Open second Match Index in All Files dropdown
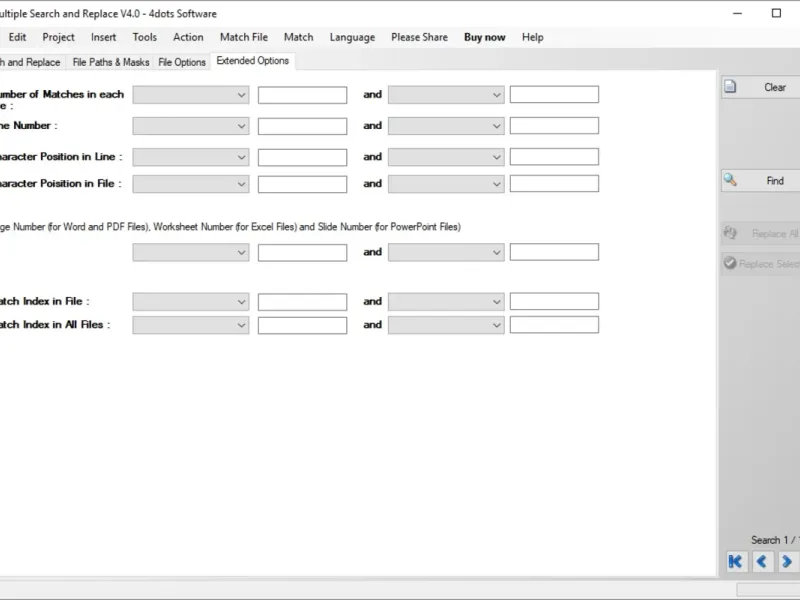Viewport: 800px width, 600px height. pos(446,325)
